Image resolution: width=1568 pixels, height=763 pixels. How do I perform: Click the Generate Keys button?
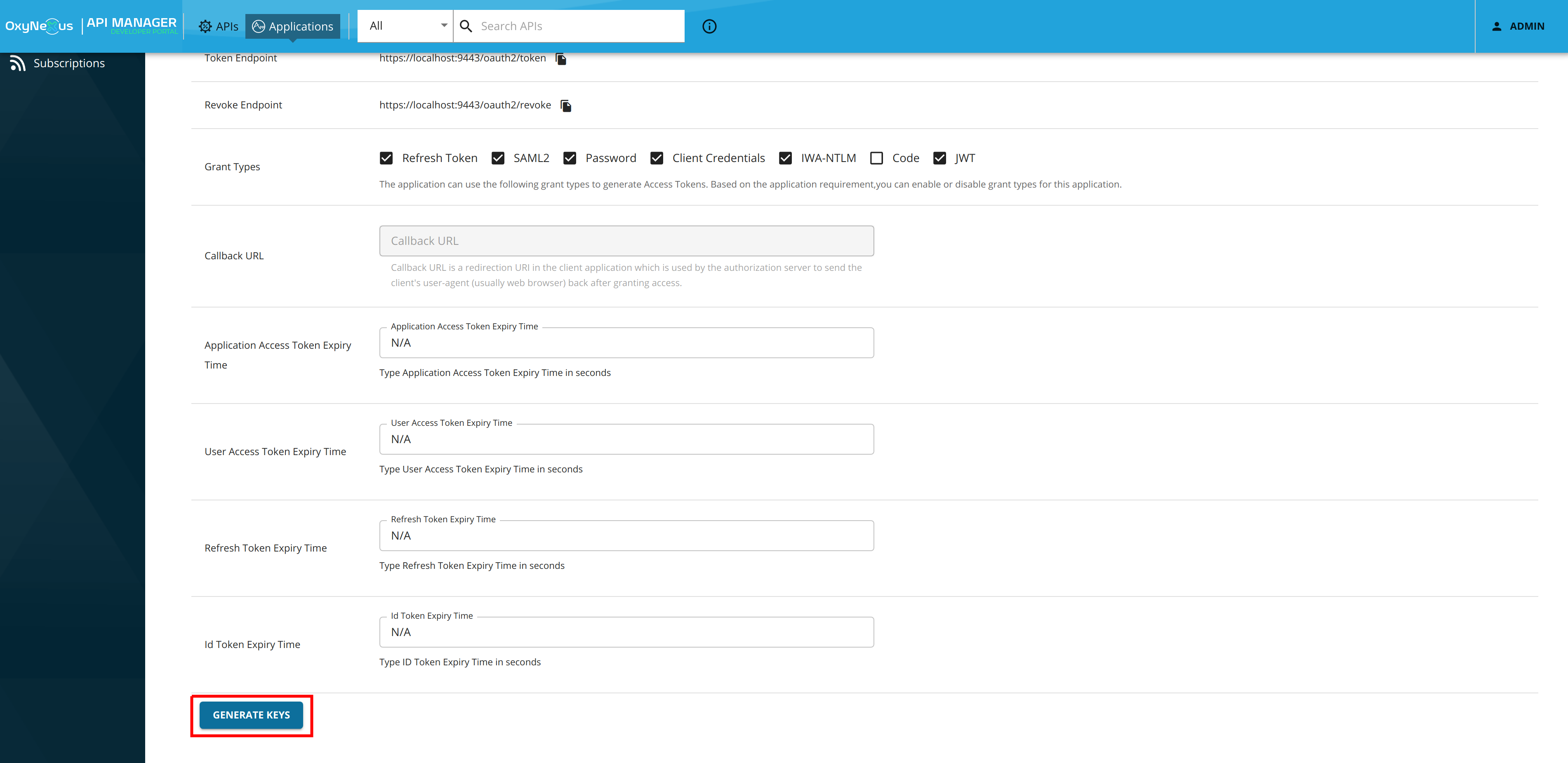(252, 715)
